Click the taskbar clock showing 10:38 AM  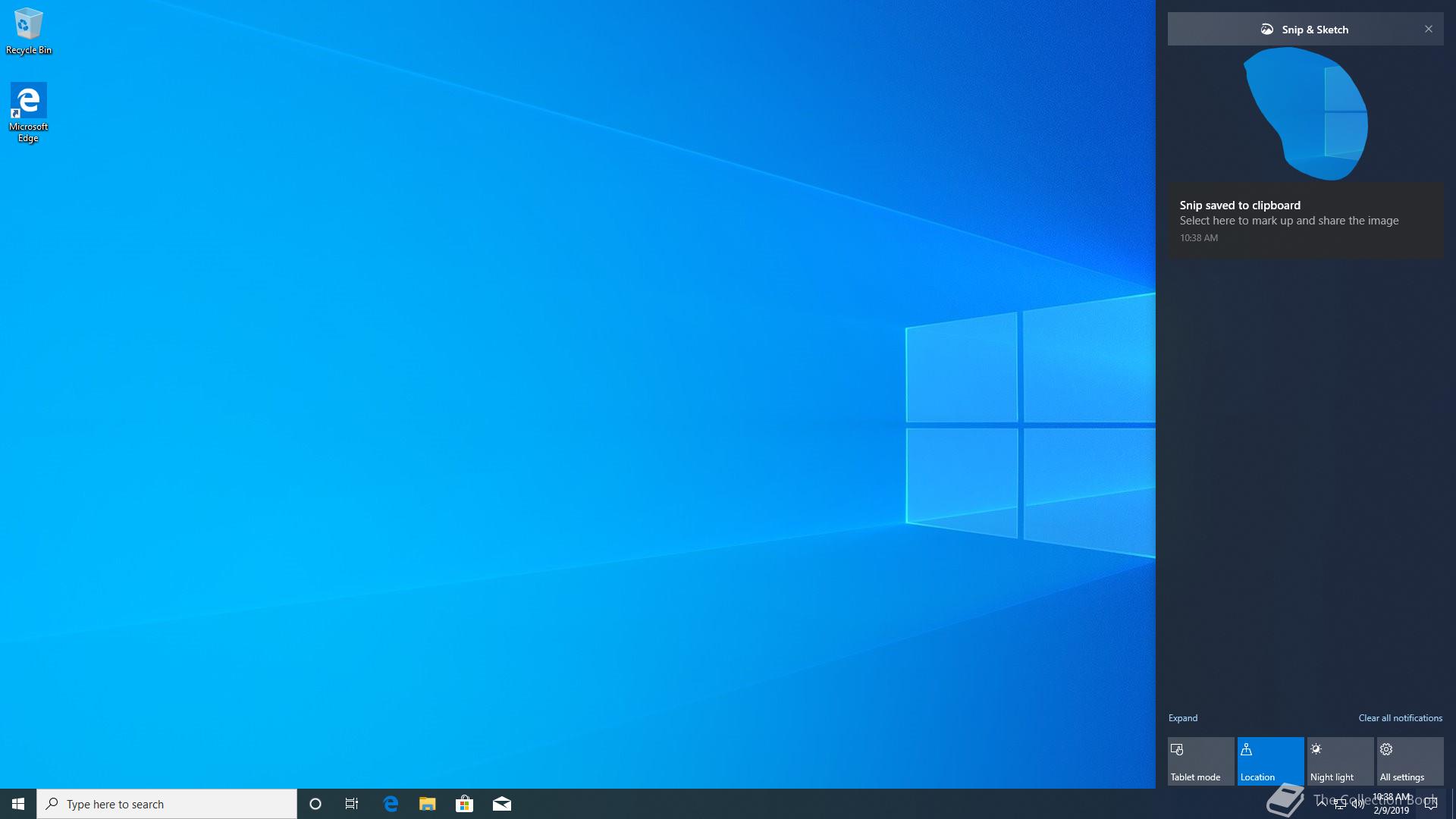point(1392,804)
